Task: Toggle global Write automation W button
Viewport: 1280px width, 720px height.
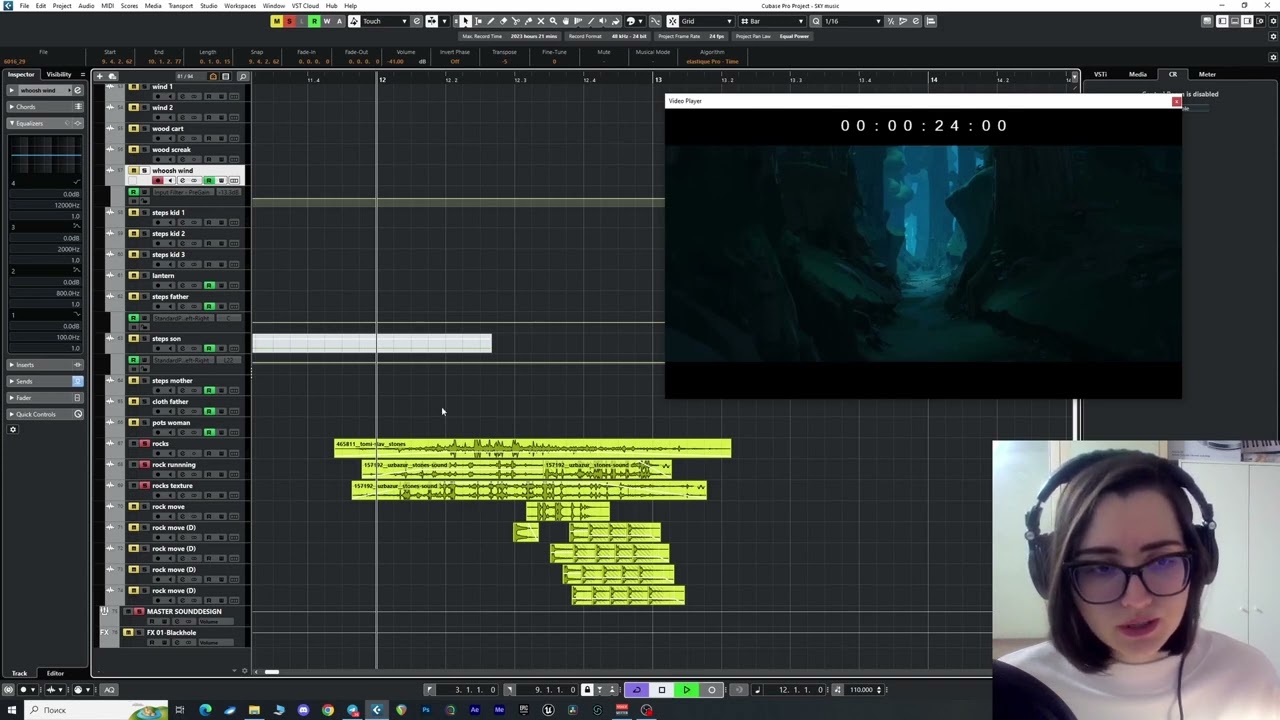Action: 327,21
